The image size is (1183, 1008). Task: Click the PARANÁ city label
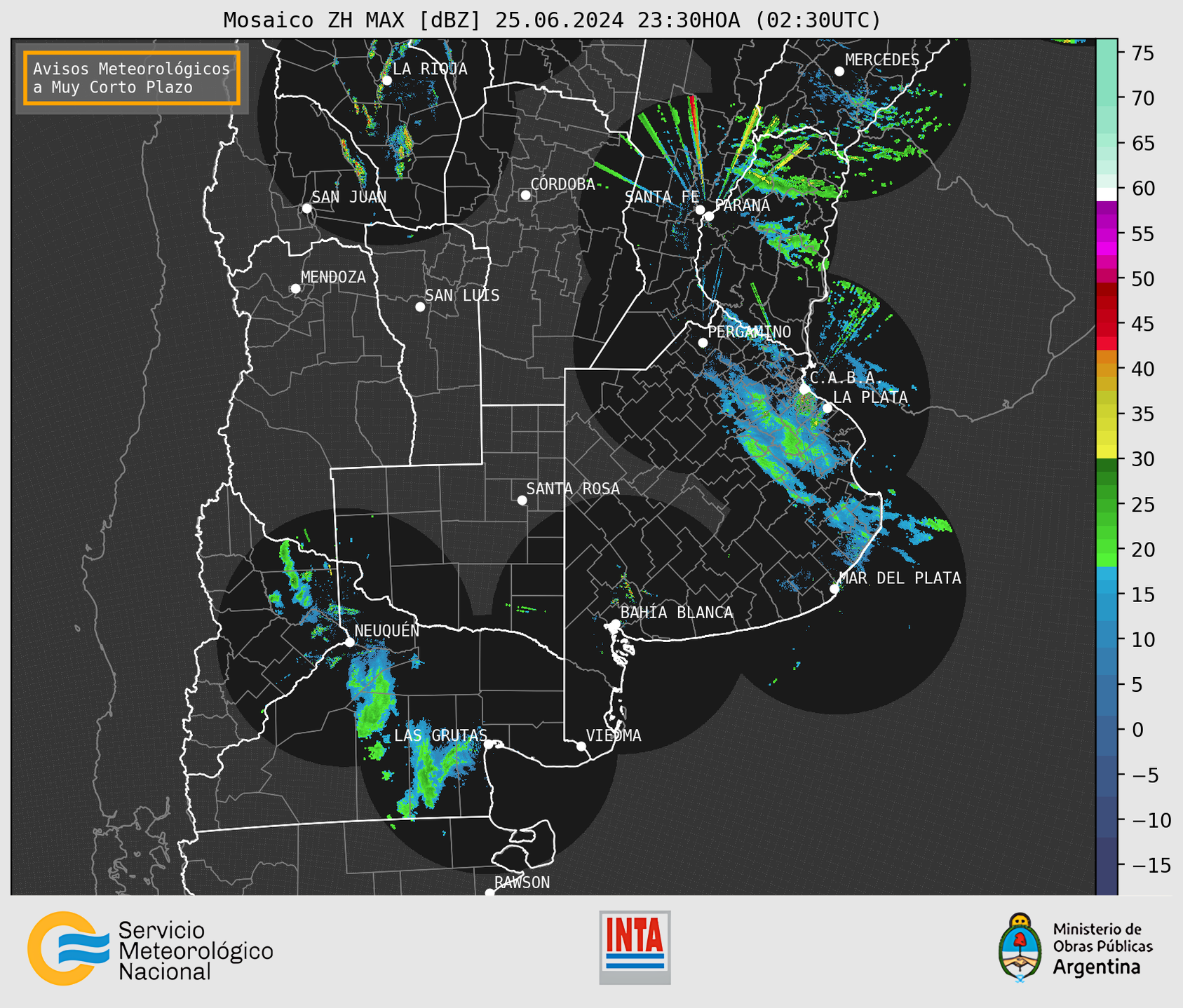click(x=742, y=205)
